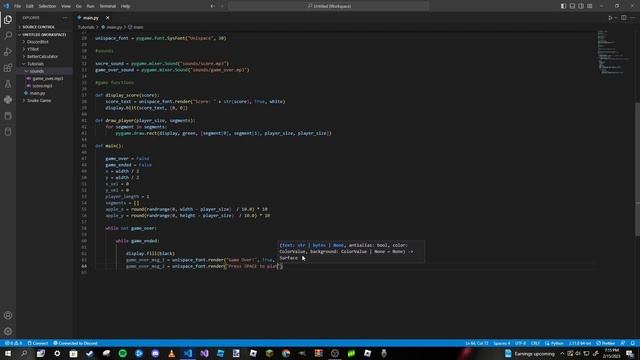The height and width of the screenshot is (360, 640).
Task: Click the Tutorials breadcrumb
Action: [x=86, y=27]
